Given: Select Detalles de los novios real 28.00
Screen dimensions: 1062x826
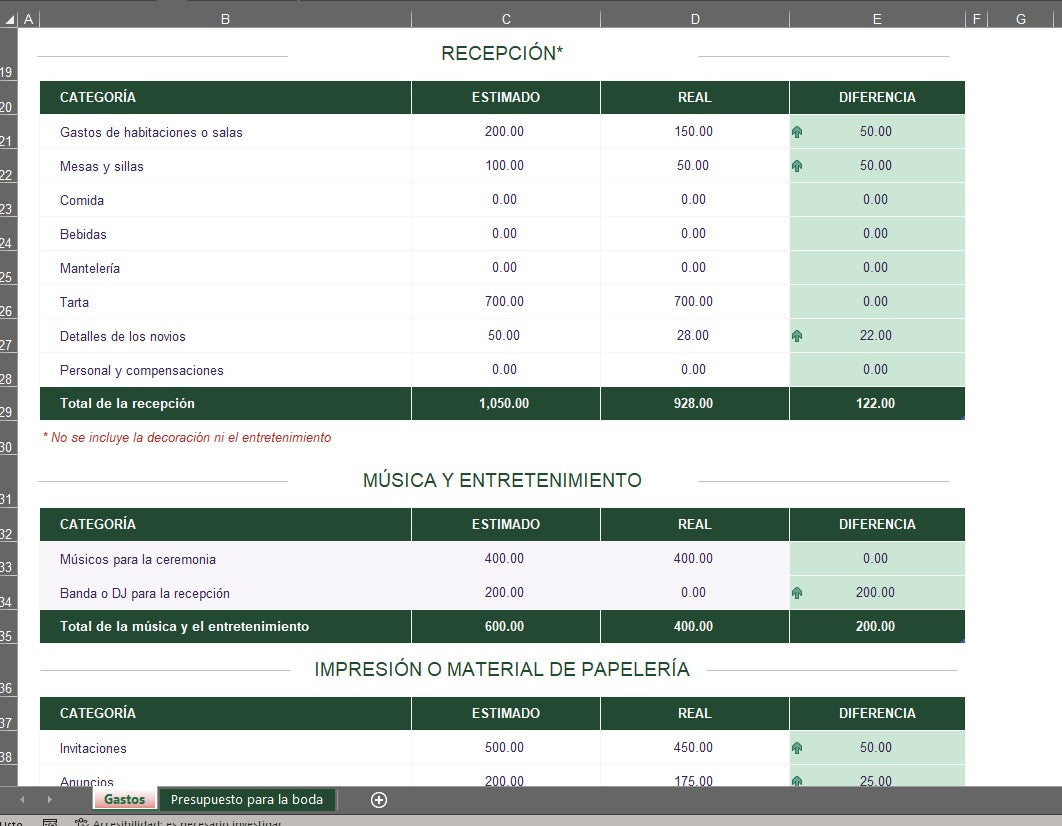Looking at the screenshot, I should tap(695, 336).
